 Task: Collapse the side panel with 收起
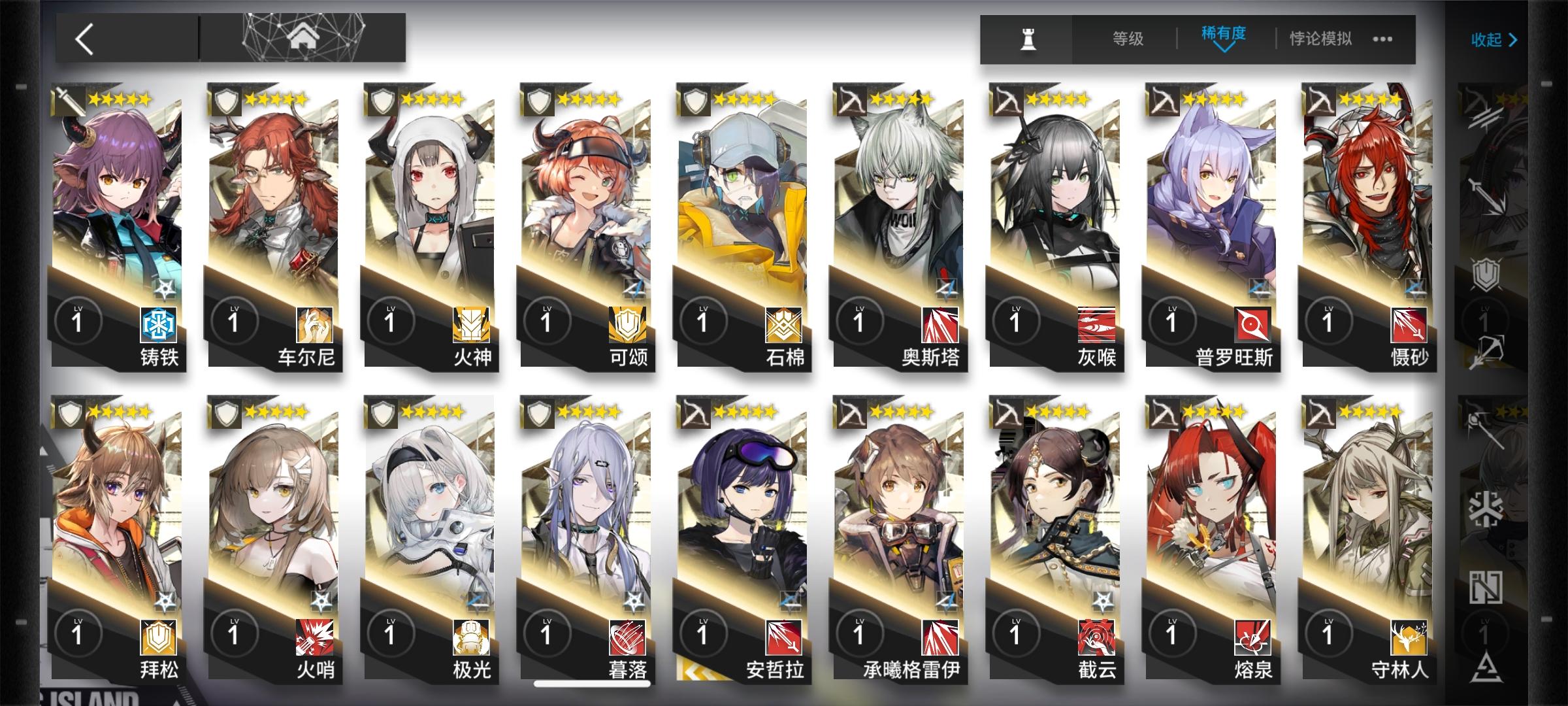coord(1494,40)
